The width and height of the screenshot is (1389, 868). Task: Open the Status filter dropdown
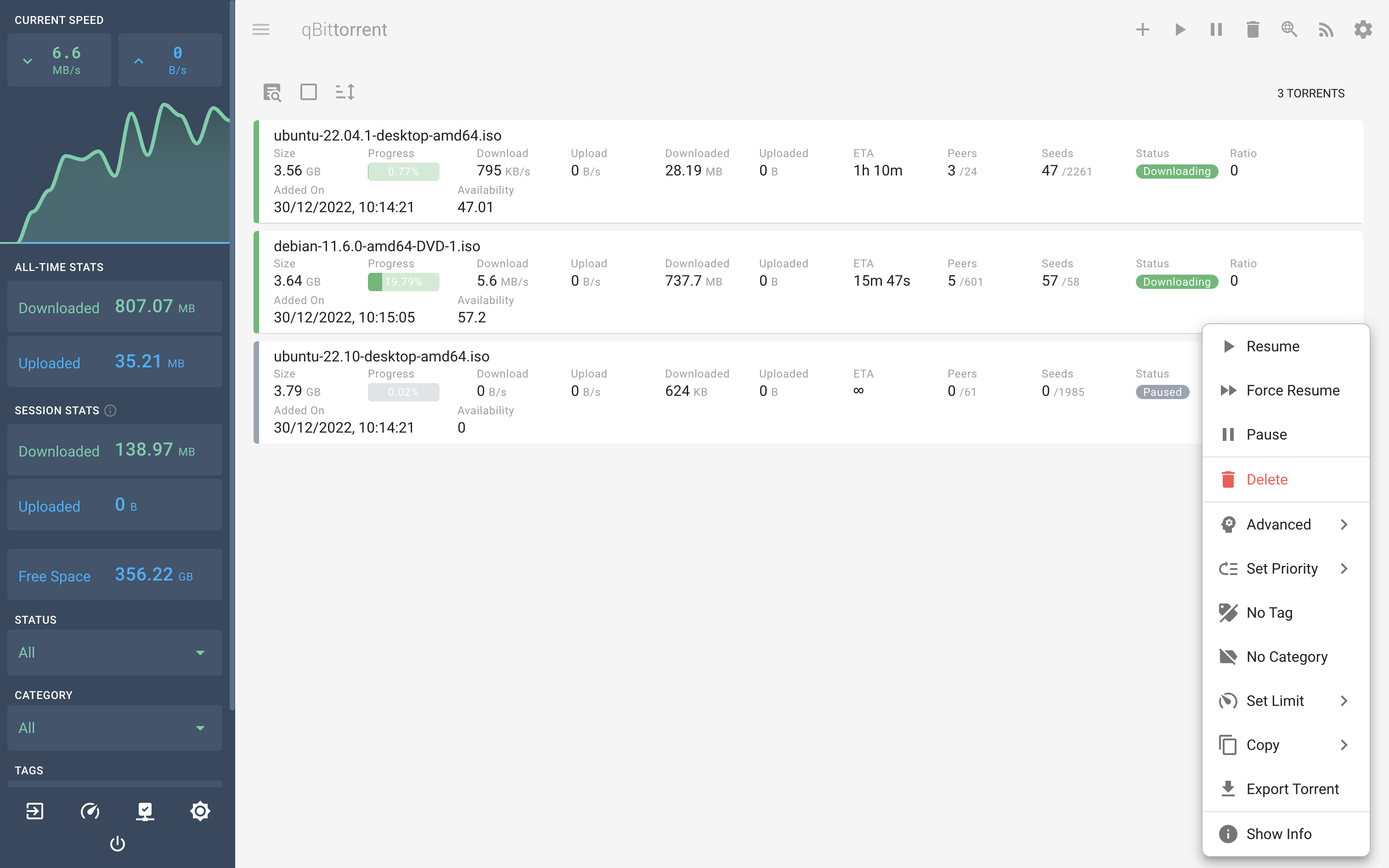point(114,653)
